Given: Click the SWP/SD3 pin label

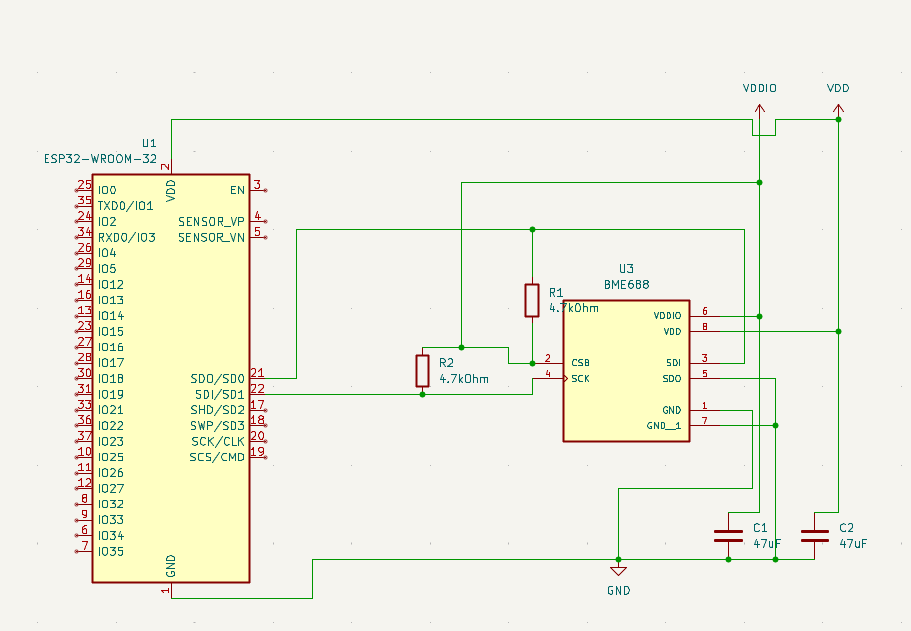Looking at the screenshot, I should point(217,426).
